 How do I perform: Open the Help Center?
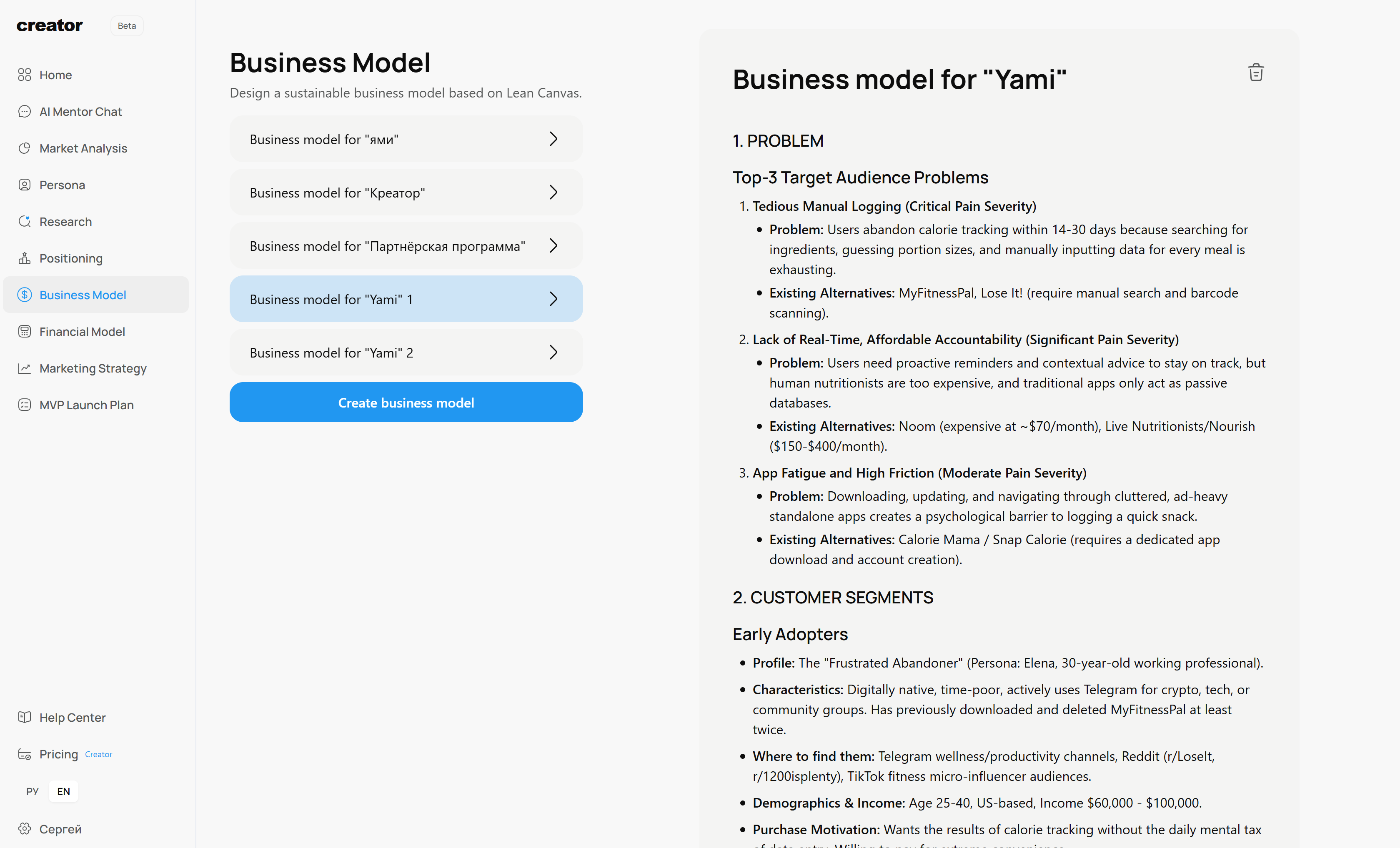pyautogui.click(x=72, y=717)
